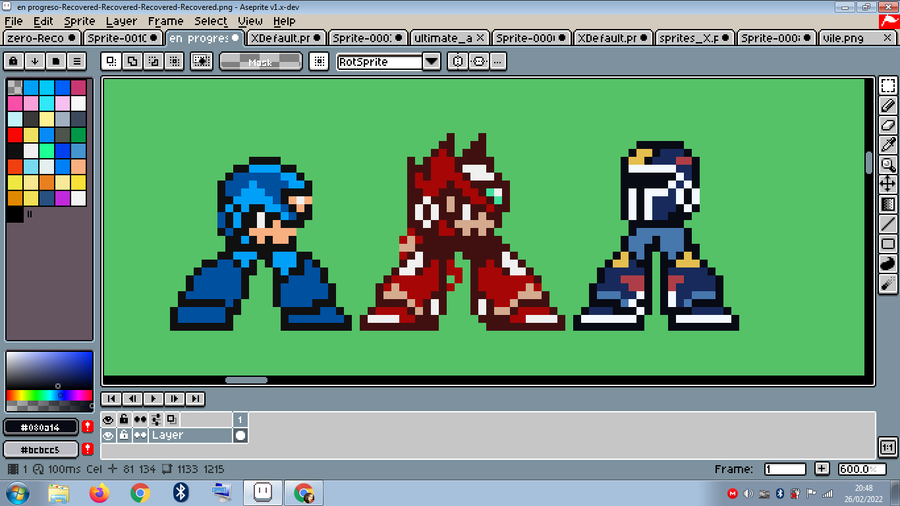Click the palette lock edit-mode icon
900x506 pixels.
pos(14,61)
